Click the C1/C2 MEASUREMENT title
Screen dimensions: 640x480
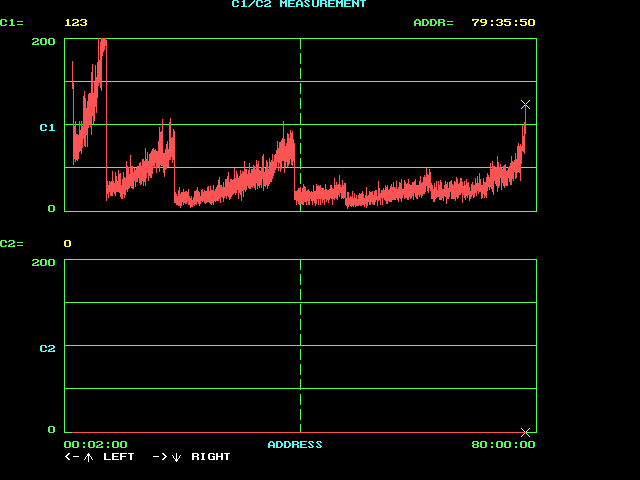click(299, 4)
